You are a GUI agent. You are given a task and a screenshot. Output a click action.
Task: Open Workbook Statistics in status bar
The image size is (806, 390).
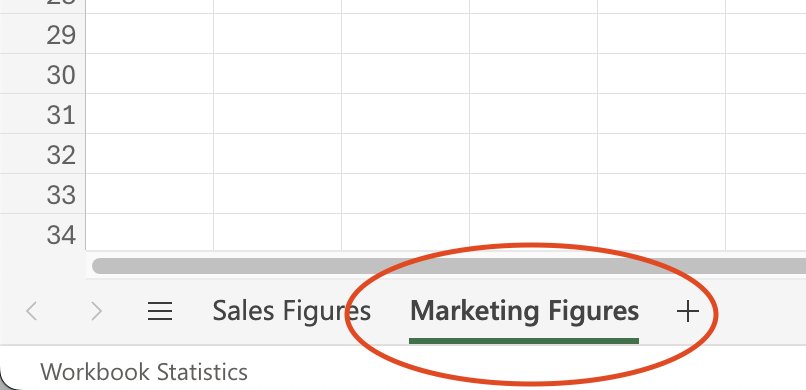coord(144,372)
